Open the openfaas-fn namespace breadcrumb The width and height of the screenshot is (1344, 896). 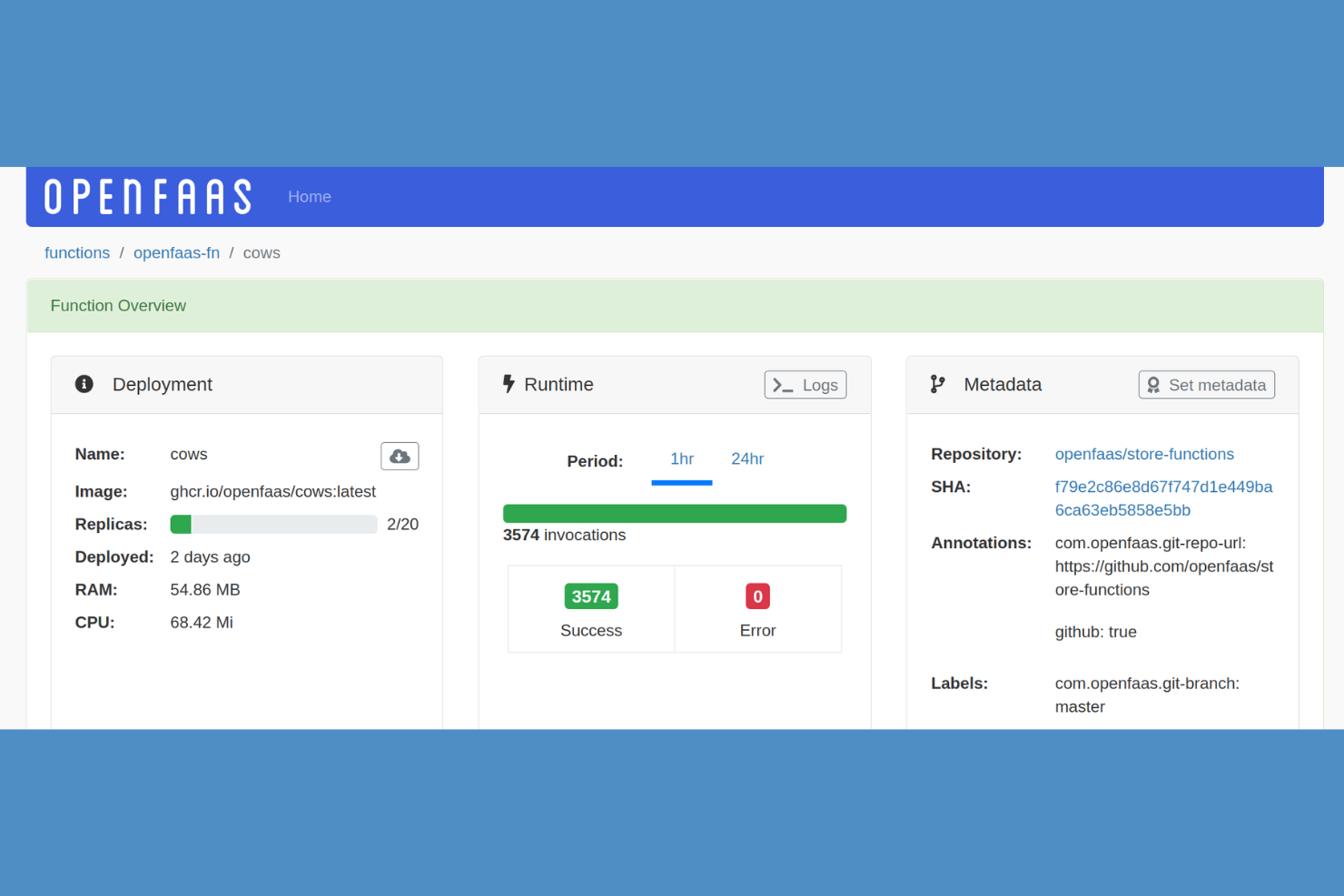pos(176,253)
